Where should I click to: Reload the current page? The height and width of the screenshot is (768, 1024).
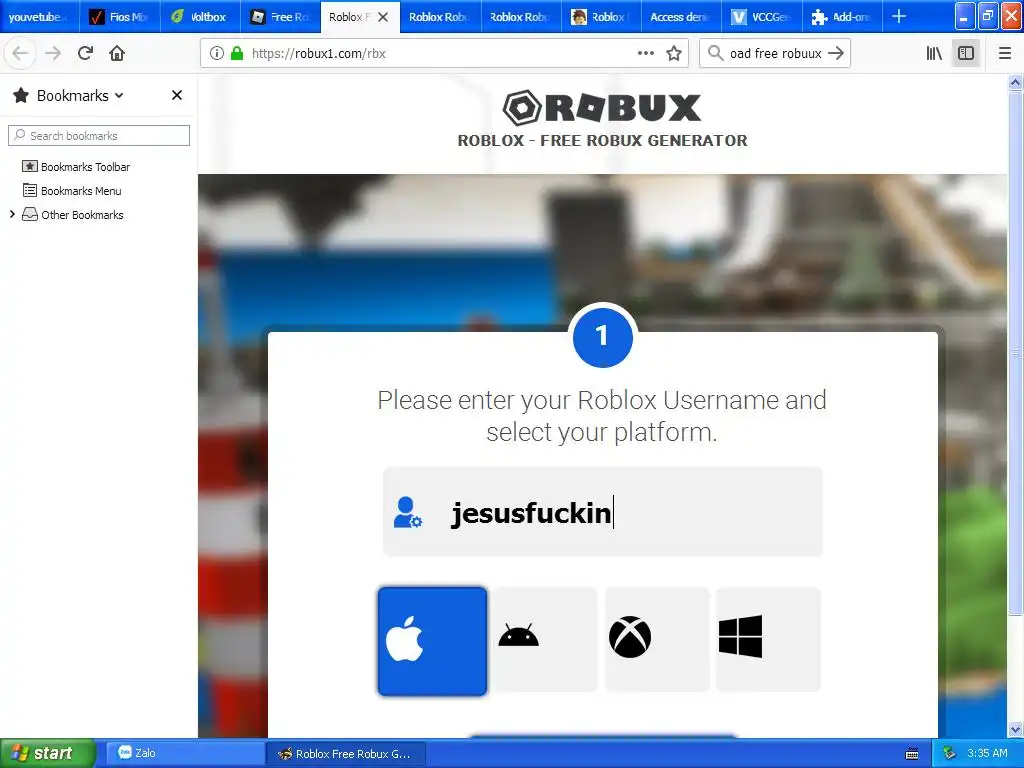[85, 54]
